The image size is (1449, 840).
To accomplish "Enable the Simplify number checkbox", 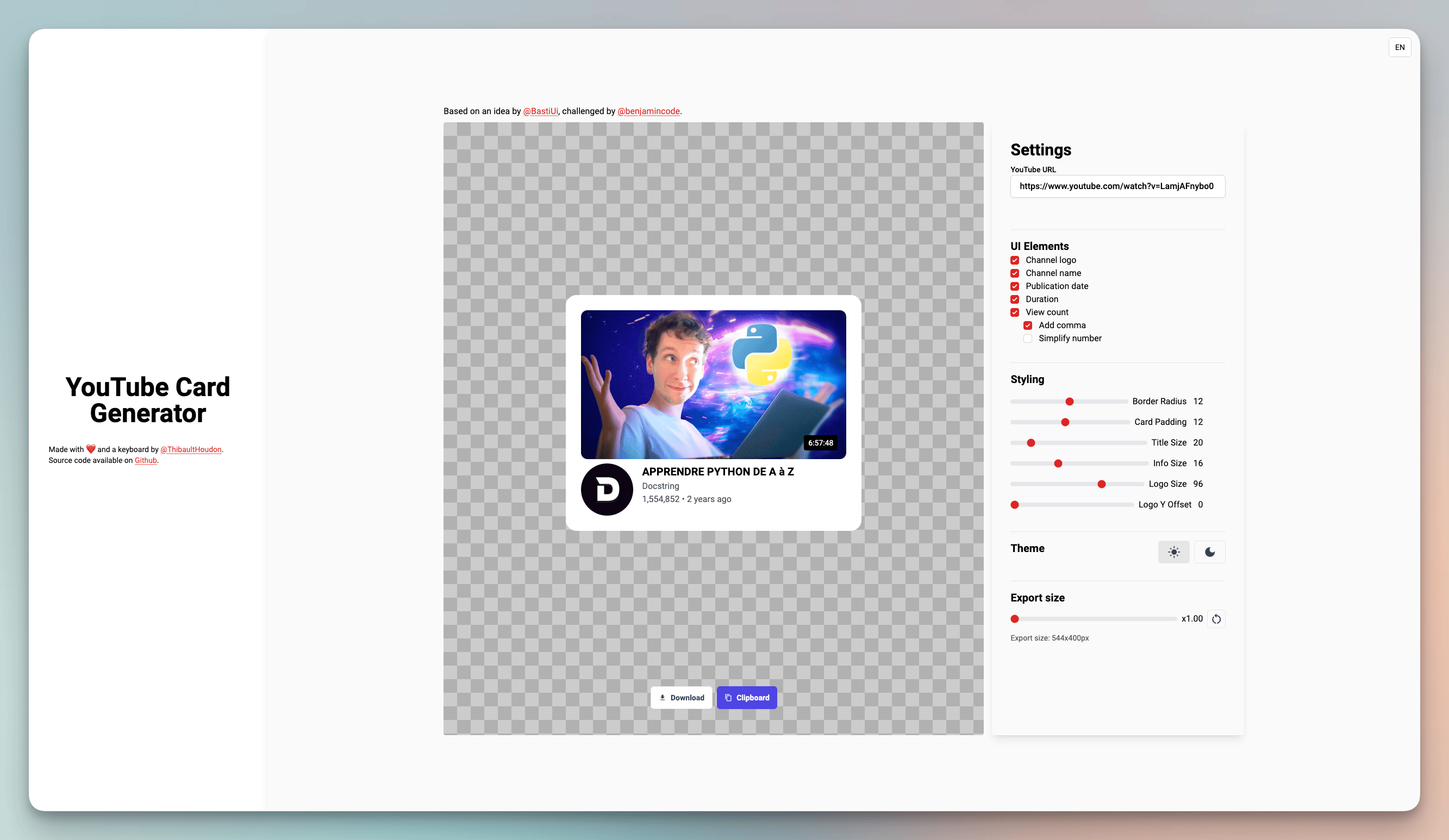I will tap(1028, 338).
